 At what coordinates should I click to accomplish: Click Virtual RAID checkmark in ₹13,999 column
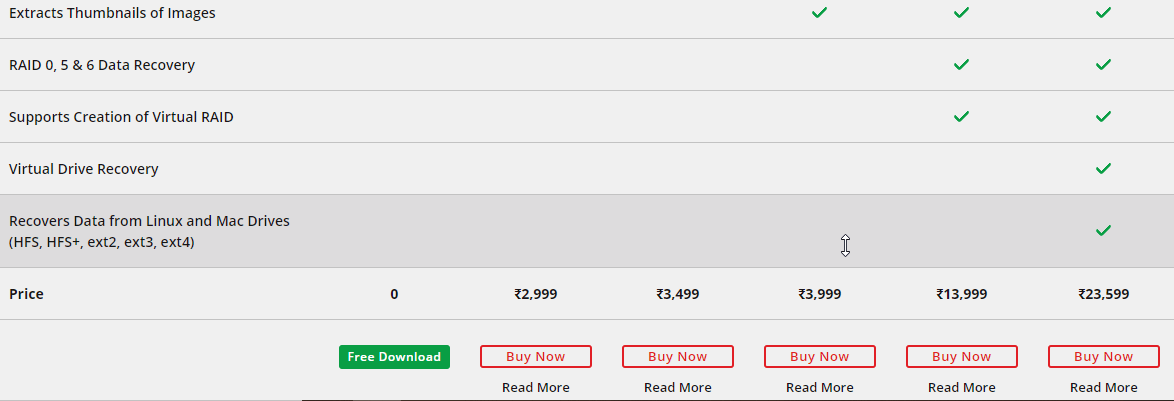coord(961,116)
